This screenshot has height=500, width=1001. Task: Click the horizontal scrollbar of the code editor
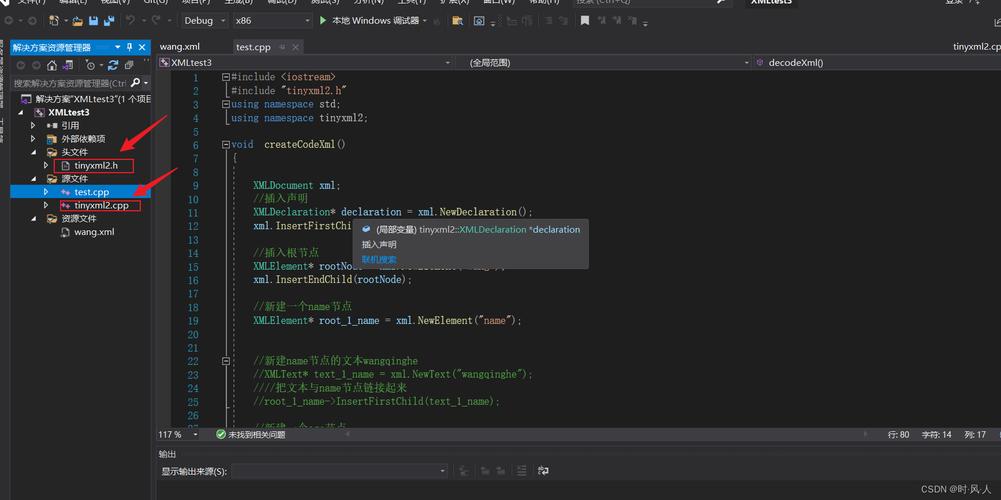(x=606, y=434)
